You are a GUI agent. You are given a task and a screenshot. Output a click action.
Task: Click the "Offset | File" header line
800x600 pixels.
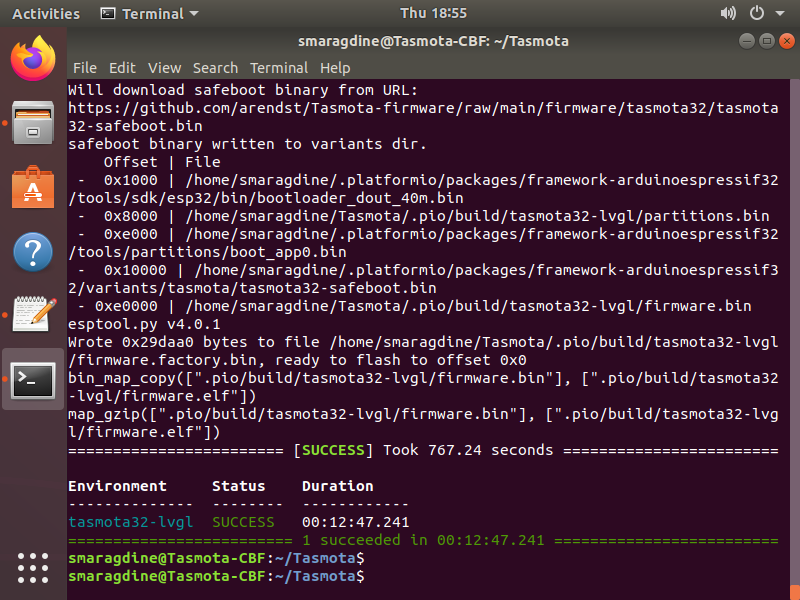(162, 162)
